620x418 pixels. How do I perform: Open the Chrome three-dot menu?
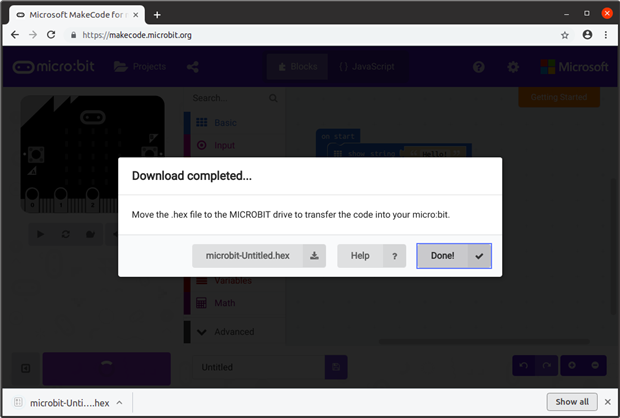tap(606, 35)
